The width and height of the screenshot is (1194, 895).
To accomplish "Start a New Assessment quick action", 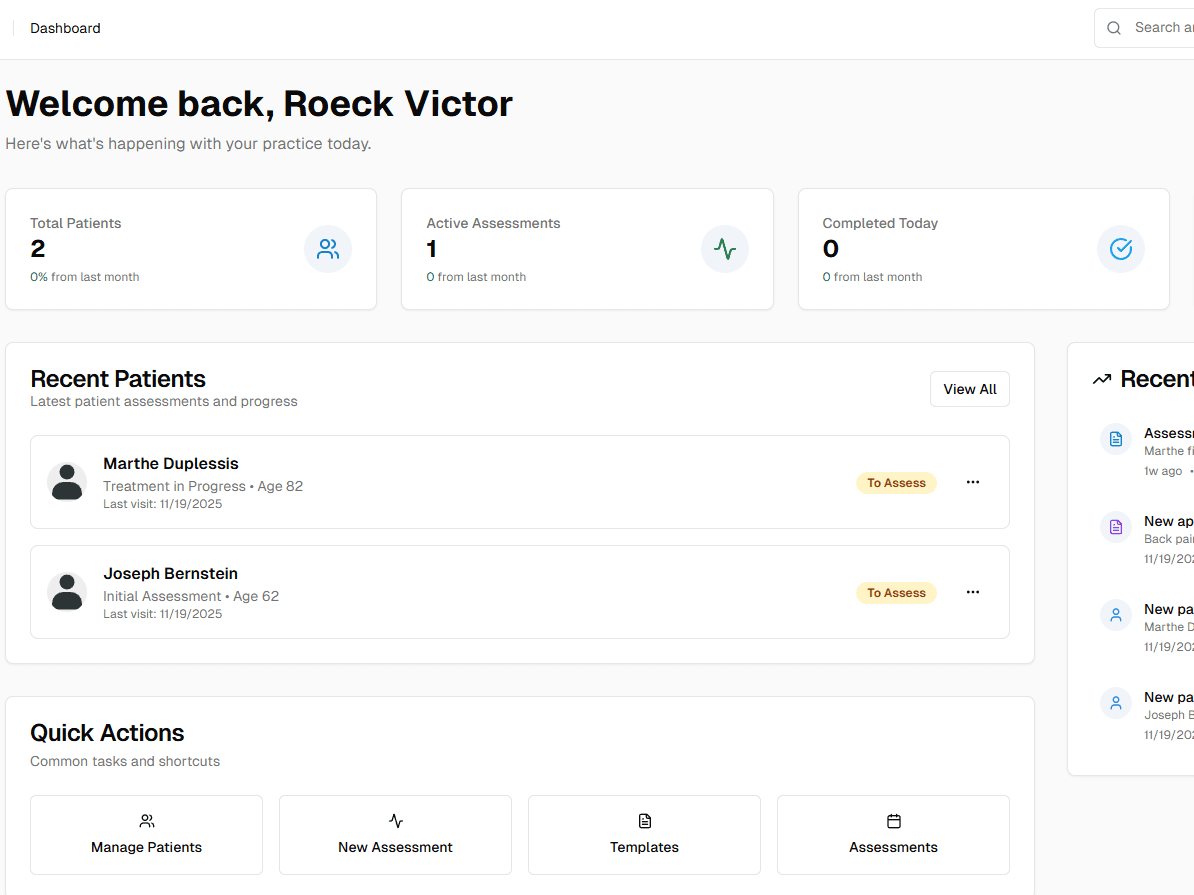I will (395, 835).
